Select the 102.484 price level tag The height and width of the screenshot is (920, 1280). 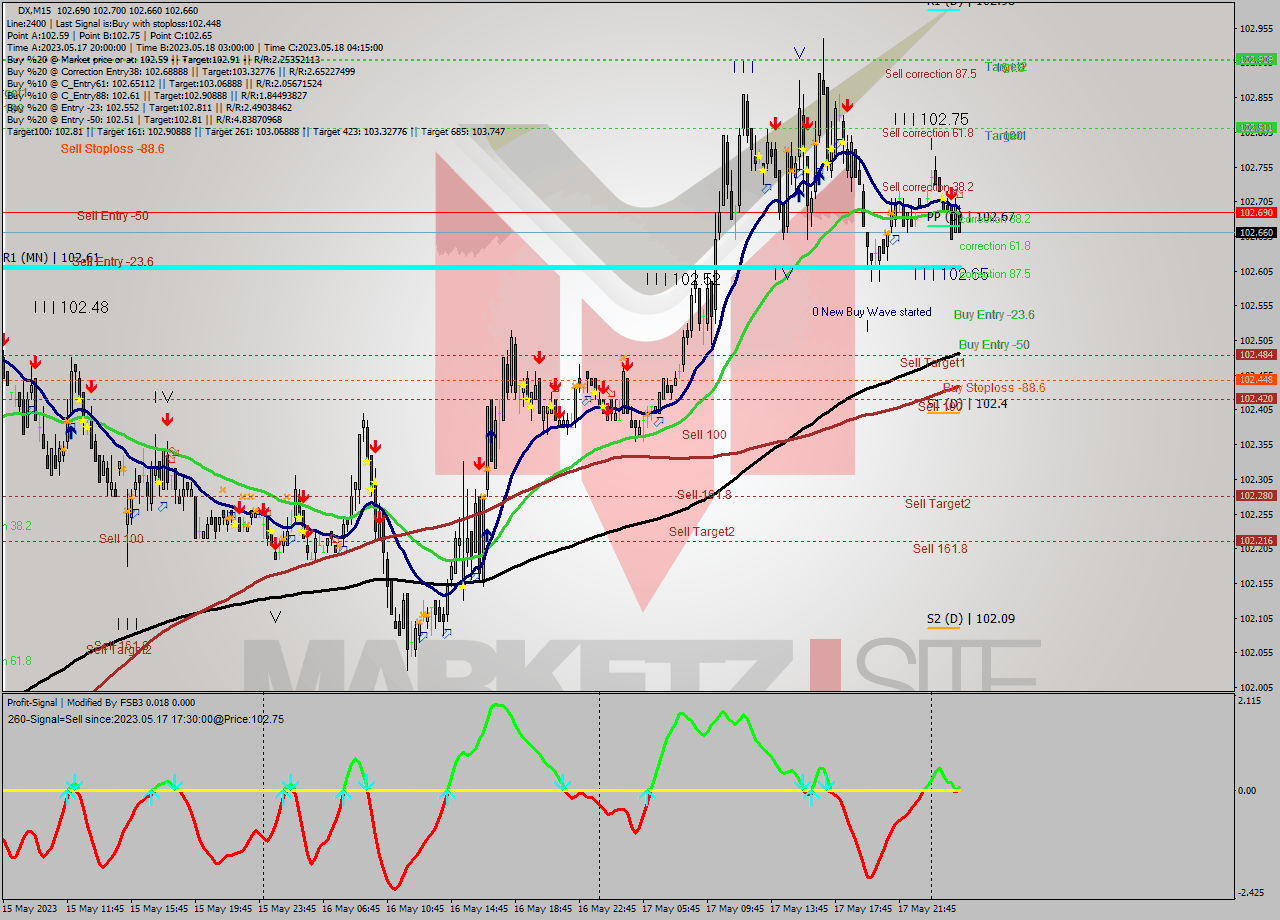tap(1256, 354)
